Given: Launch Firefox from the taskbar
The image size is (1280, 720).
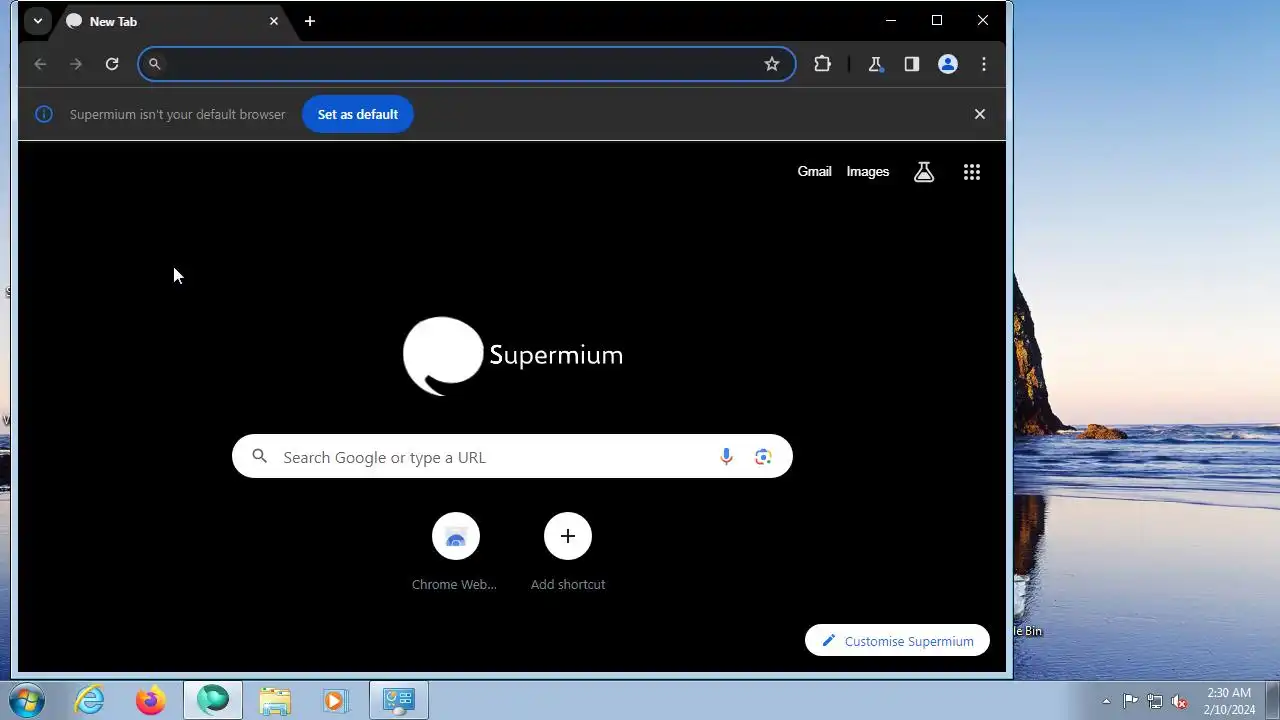Looking at the screenshot, I should [x=151, y=700].
